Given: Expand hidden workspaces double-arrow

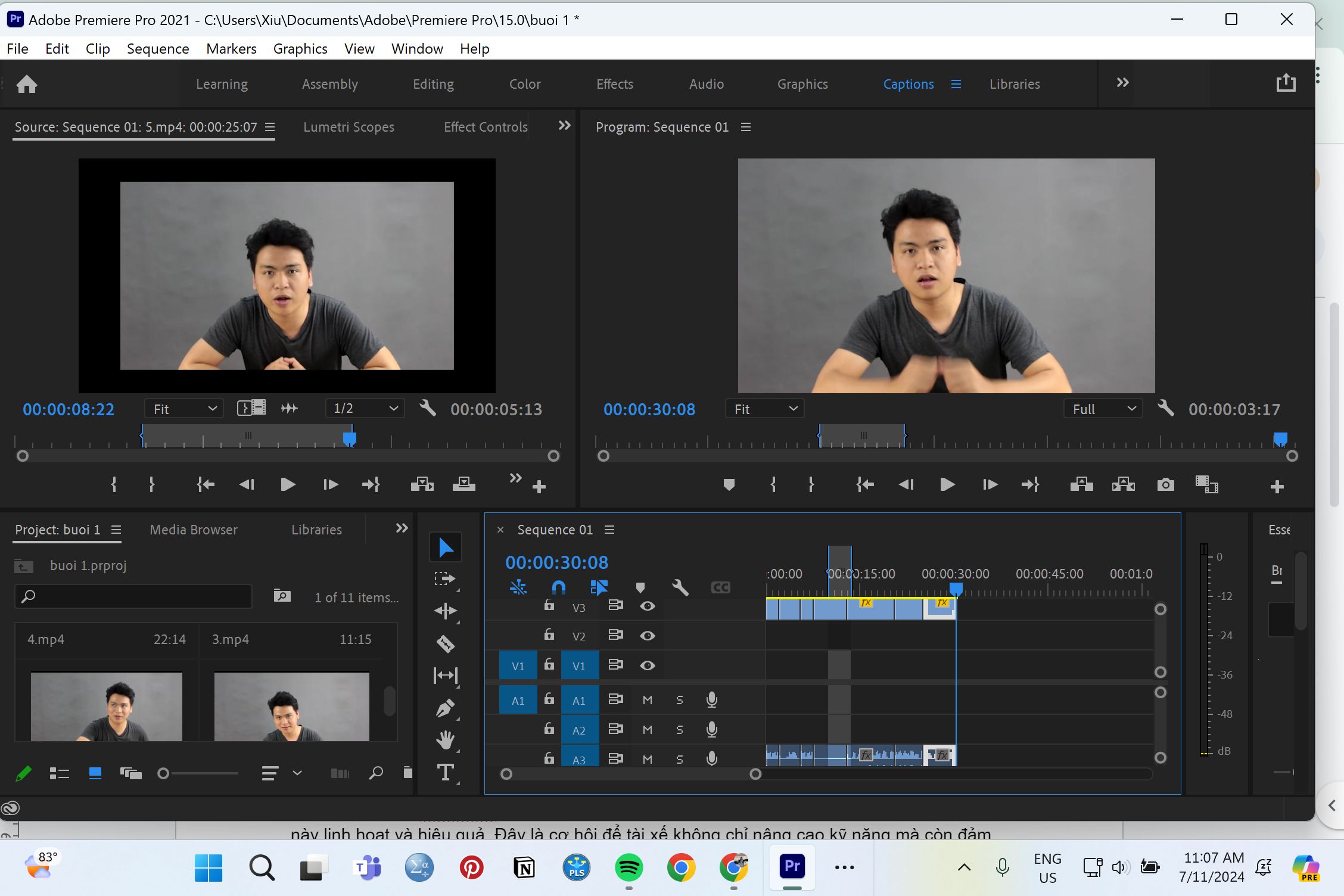Looking at the screenshot, I should (1122, 83).
